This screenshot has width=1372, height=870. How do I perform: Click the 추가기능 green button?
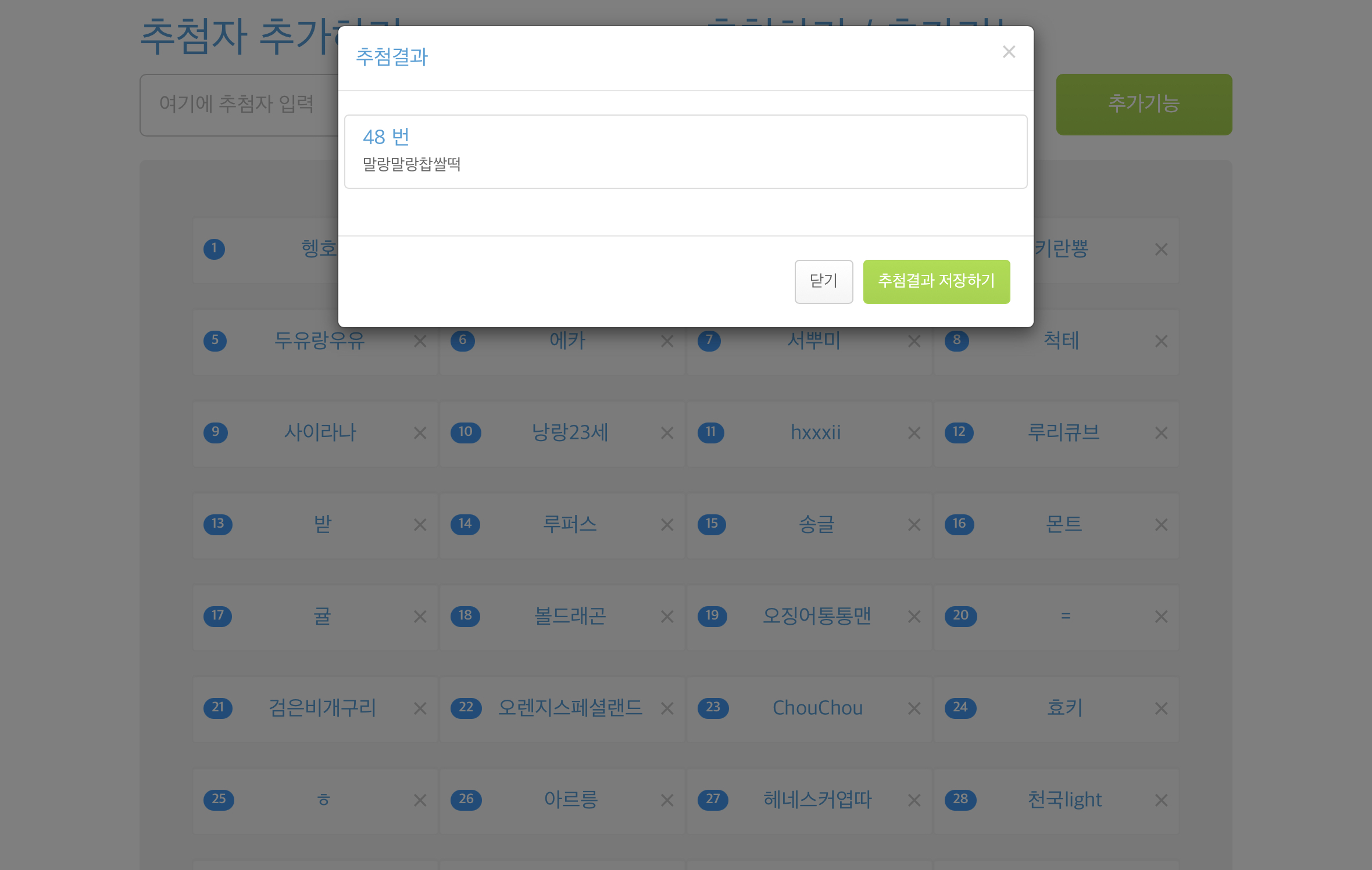pyautogui.click(x=1144, y=105)
